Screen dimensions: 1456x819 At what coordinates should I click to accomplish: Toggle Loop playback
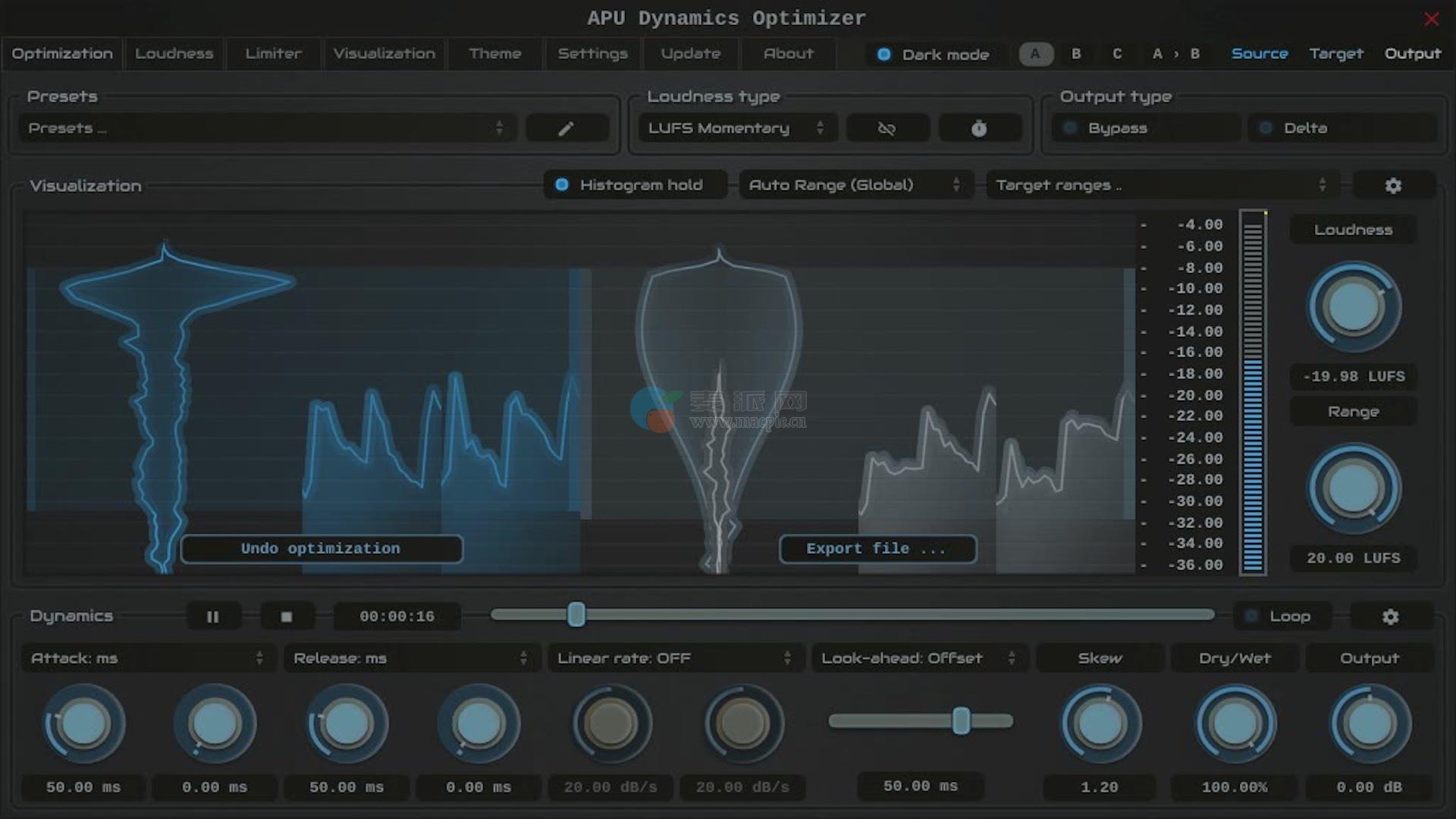pos(1282,617)
